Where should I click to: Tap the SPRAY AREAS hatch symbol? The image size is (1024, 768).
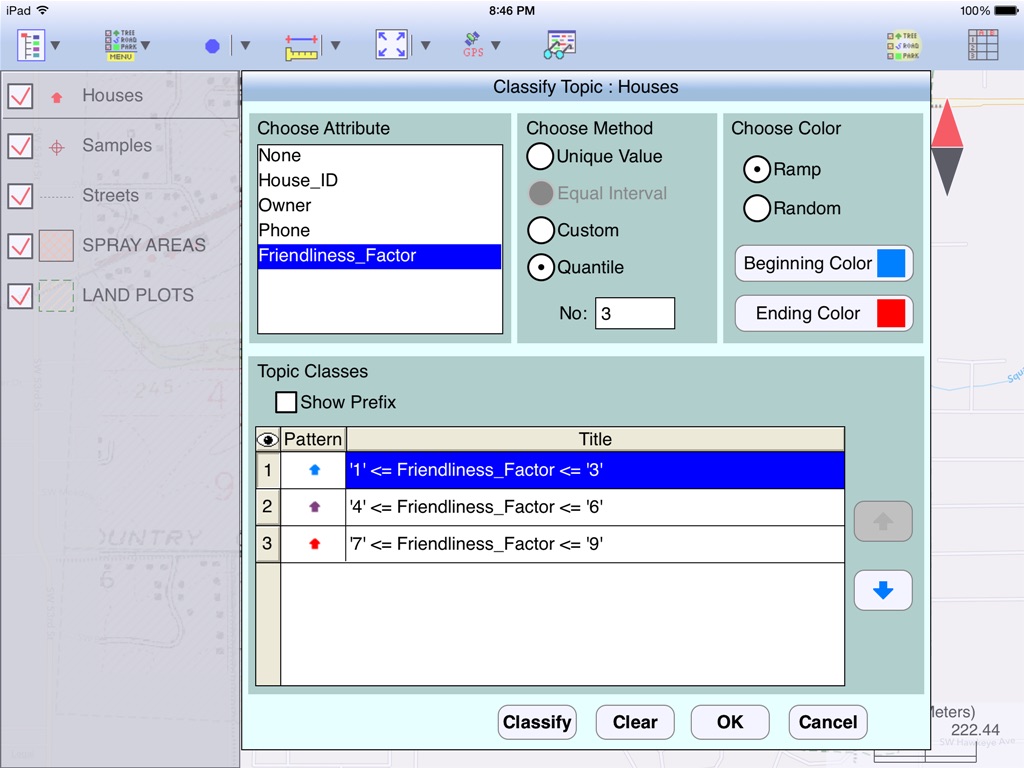tap(56, 246)
